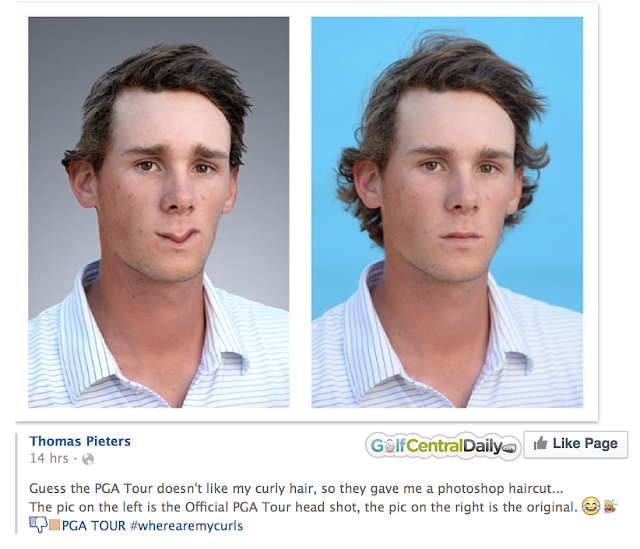Click the gray quote bar beside the post

[x=16, y=483]
